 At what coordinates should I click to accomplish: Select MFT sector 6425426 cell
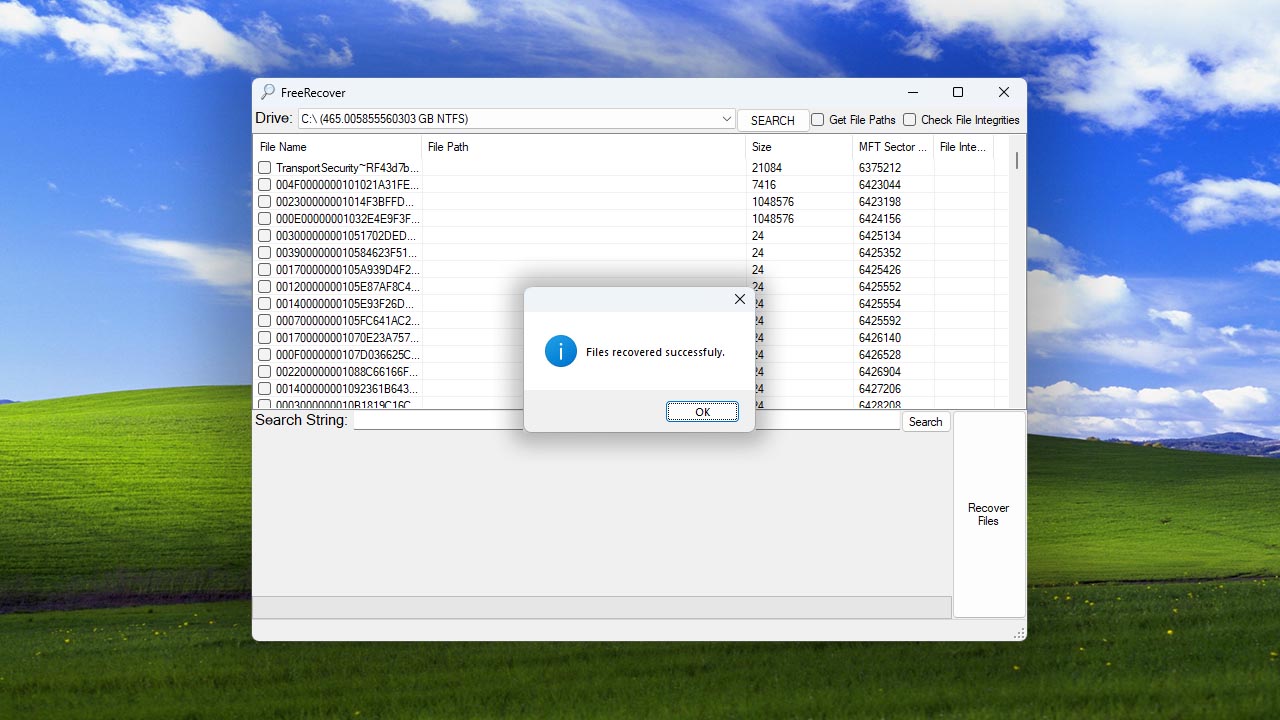pos(880,270)
